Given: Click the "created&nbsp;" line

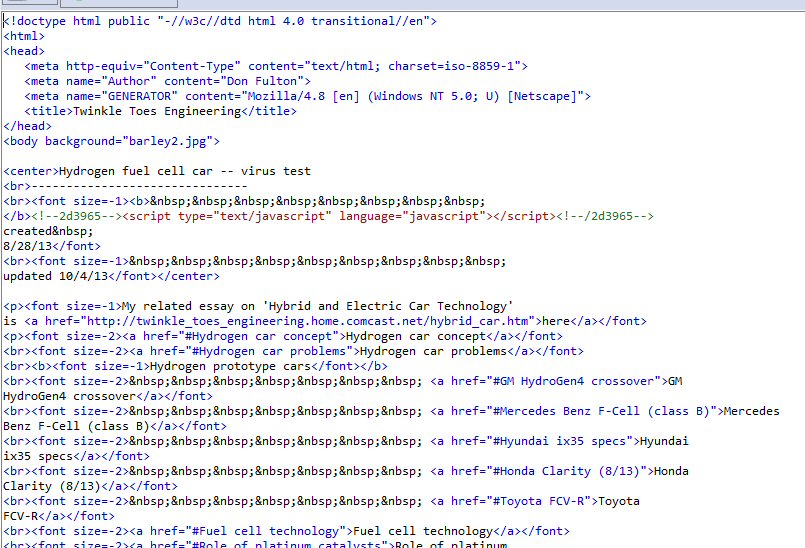Looking at the screenshot, I should point(48,231).
